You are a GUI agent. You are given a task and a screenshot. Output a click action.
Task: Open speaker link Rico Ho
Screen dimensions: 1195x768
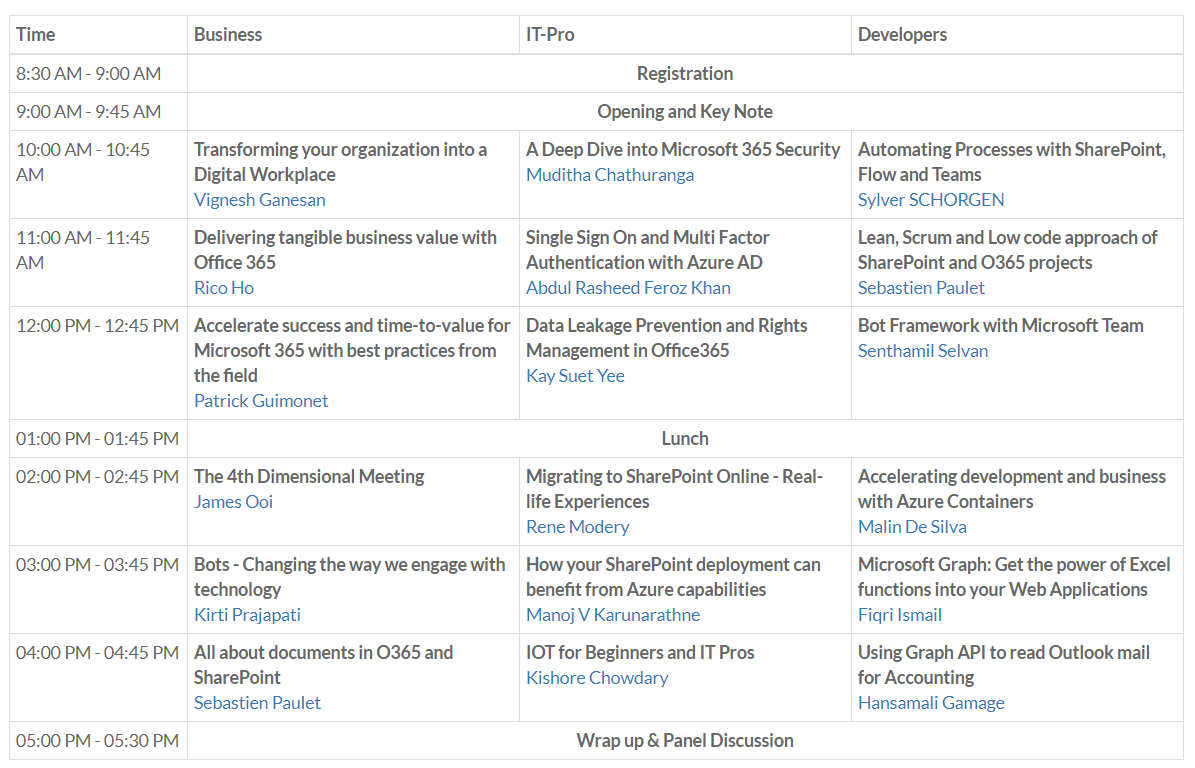click(223, 288)
